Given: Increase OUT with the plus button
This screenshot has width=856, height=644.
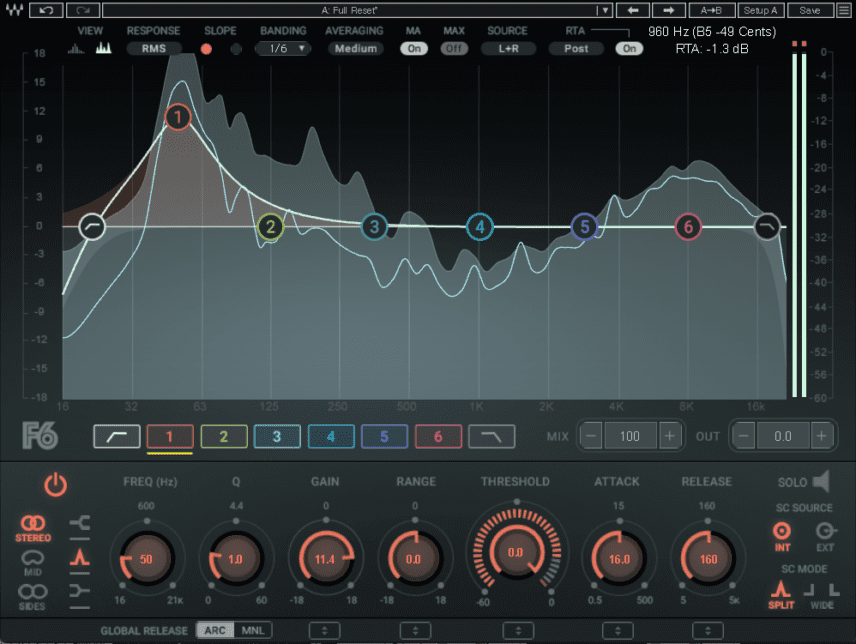Looking at the screenshot, I should coord(822,436).
